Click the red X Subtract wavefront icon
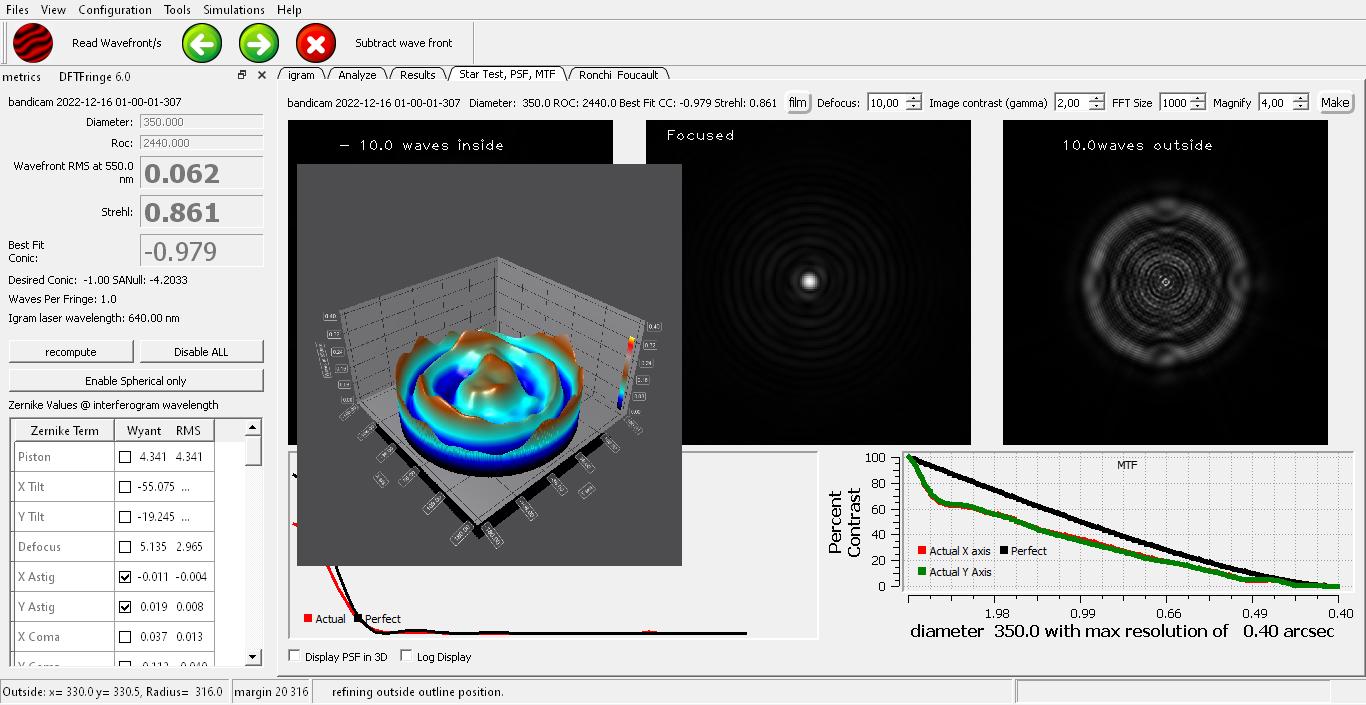The width and height of the screenshot is (1366, 705). 316,43
